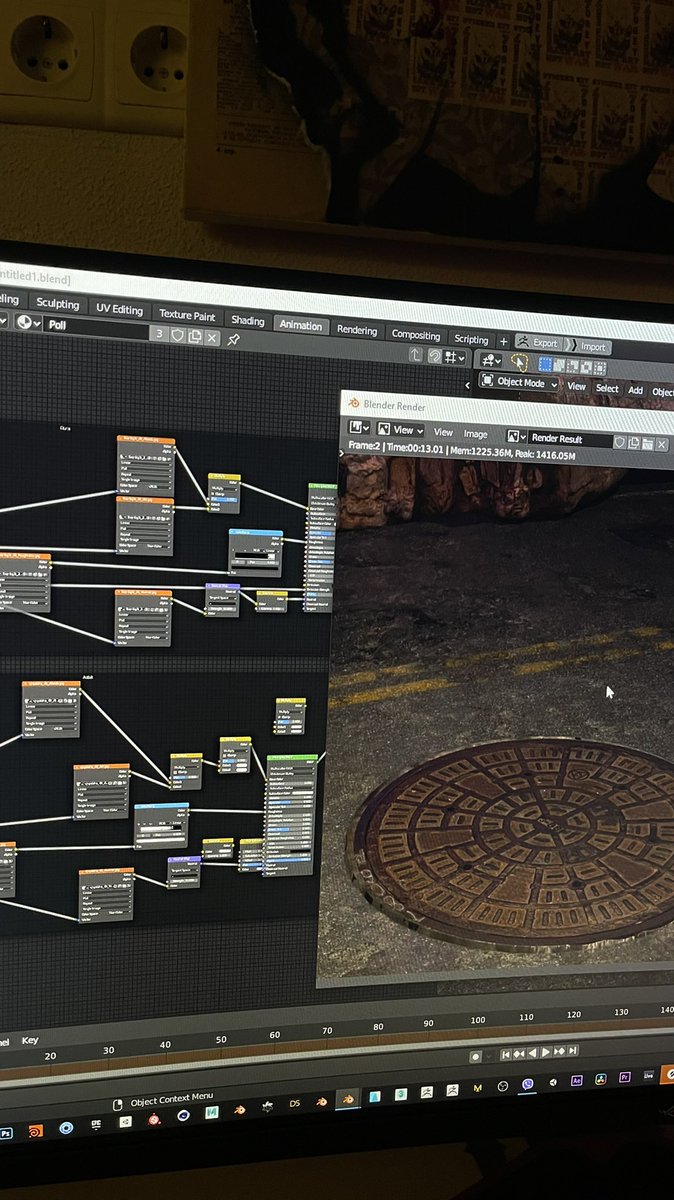The image size is (674, 1200).
Task: Open Premiere Pro from the taskbar
Action: pyautogui.click(x=625, y=1077)
